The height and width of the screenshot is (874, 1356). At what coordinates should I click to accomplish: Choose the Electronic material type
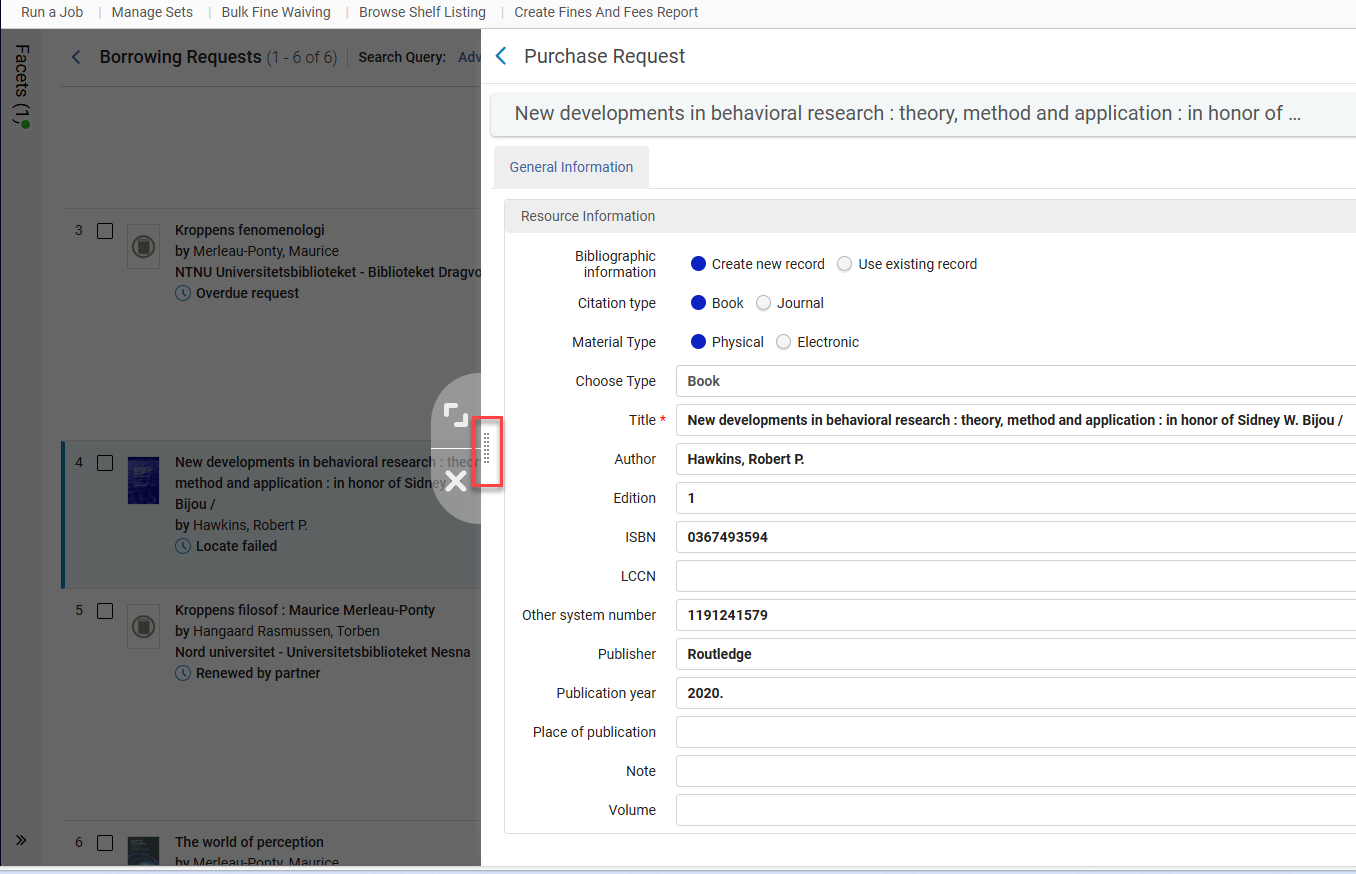(784, 342)
